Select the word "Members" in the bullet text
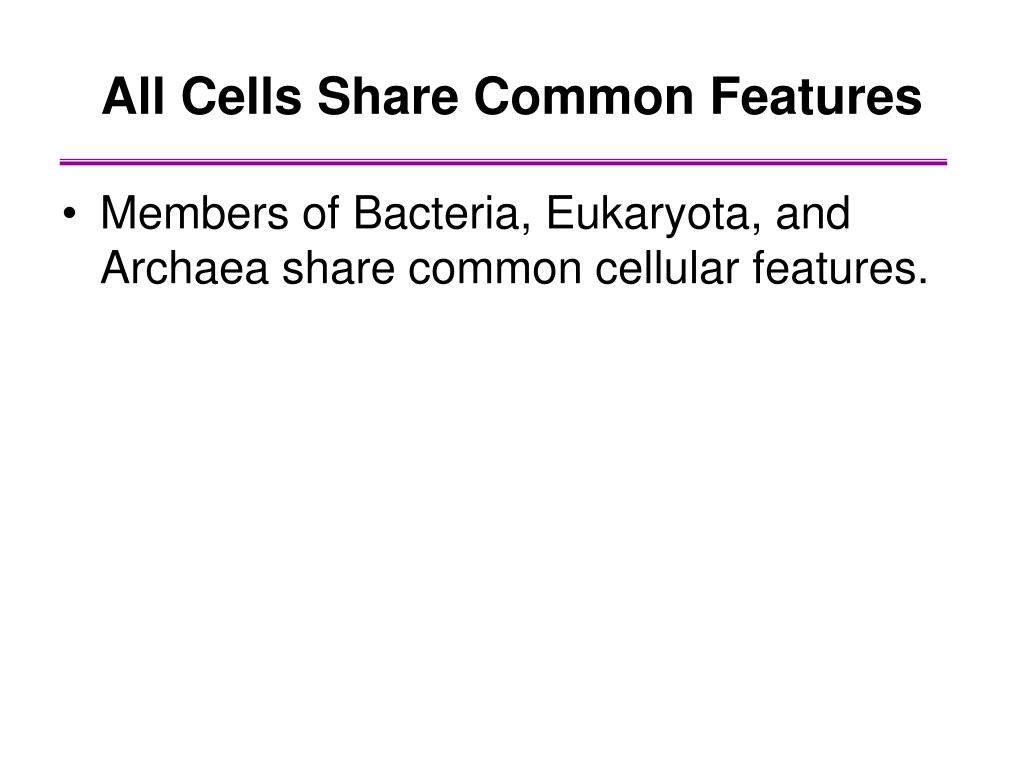The width and height of the screenshot is (1024, 768). click(x=194, y=213)
